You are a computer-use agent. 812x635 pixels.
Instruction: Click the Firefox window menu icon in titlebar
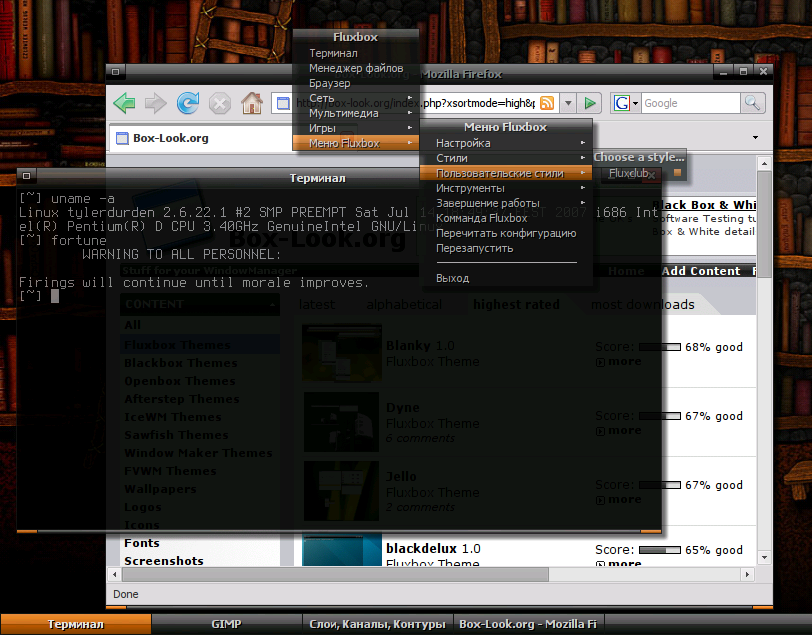(115, 71)
